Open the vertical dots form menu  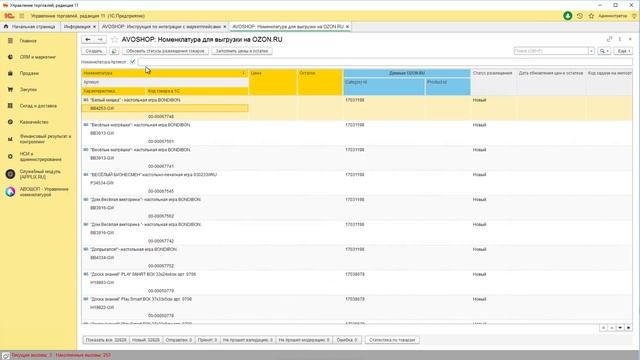620,39
